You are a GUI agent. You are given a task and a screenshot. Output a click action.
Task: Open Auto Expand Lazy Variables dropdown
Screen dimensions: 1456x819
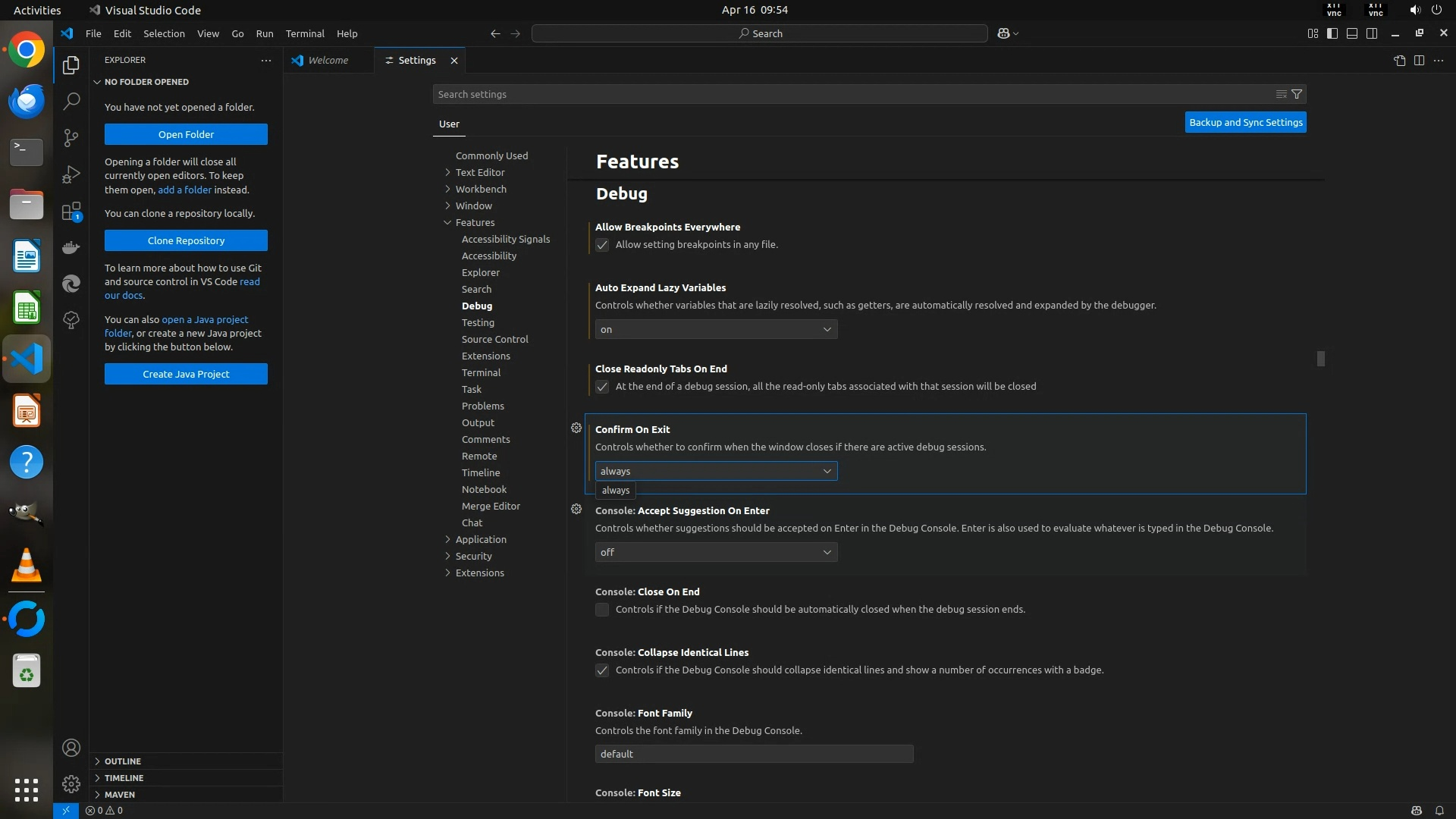click(x=716, y=329)
